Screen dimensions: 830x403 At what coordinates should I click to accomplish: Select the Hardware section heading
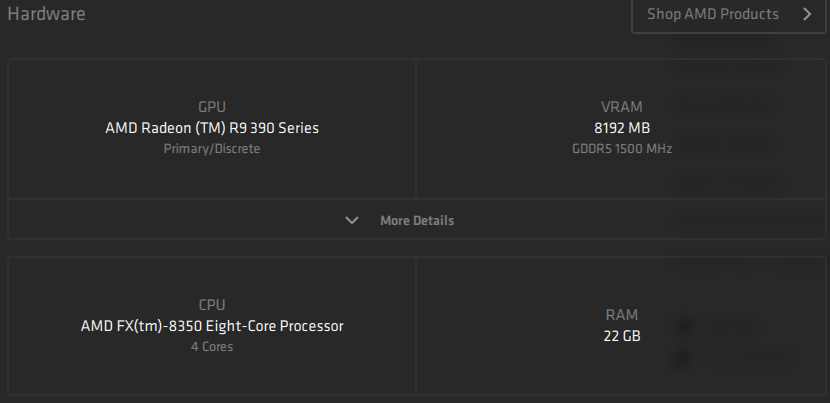46,14
